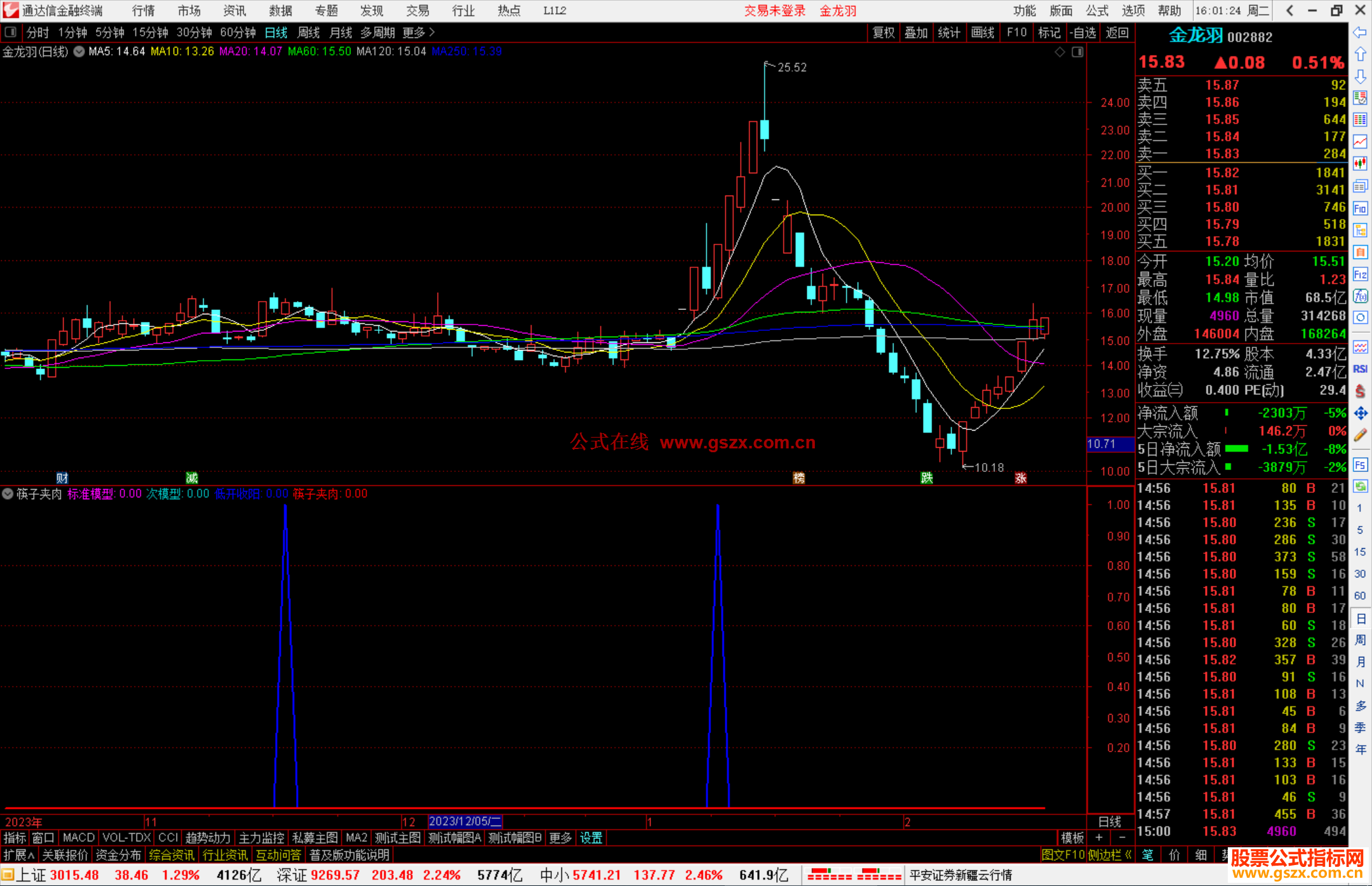Click the 复权 button
This screenshot has height=886, width=1372.
[x=884, y=32]
